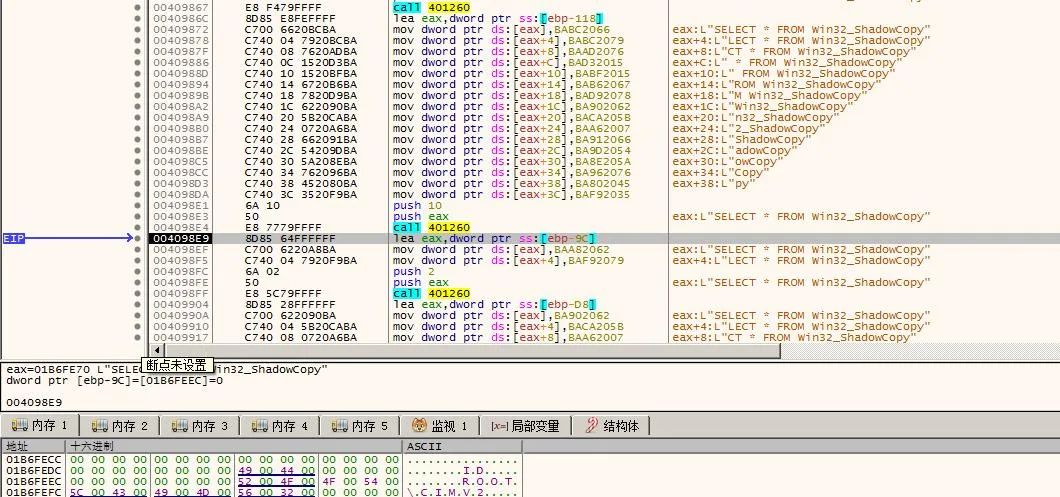The image size is (1060, 497).
Task: Toggle breakpoint dot beside address 00409917
Action: 138,337
